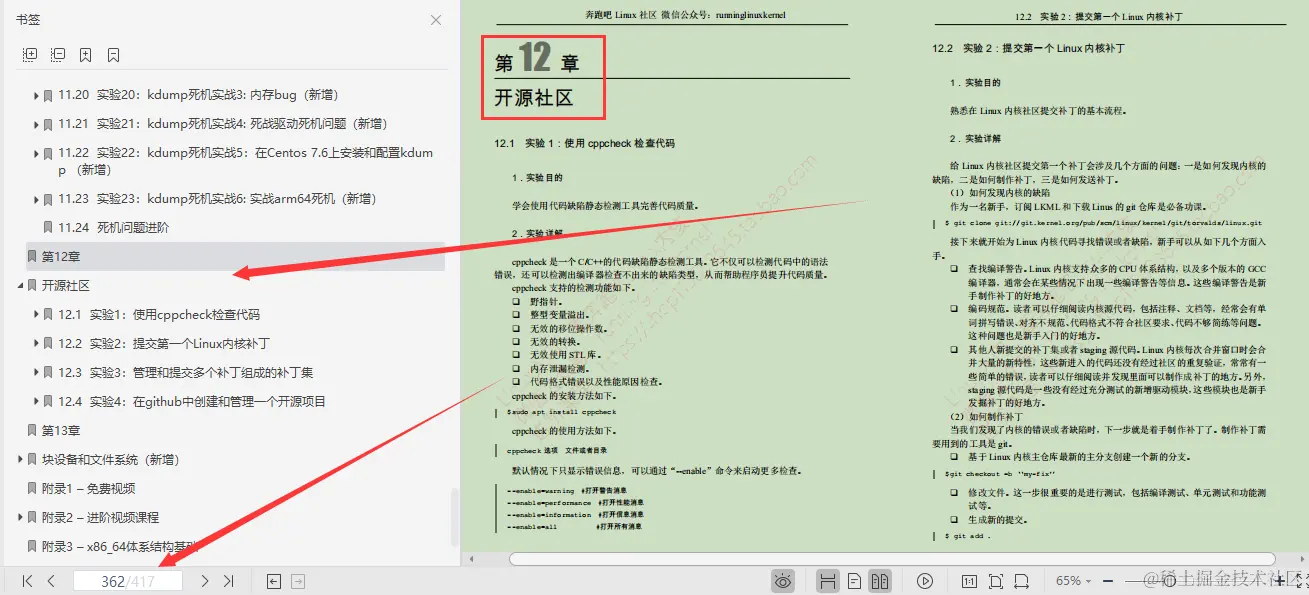Close the bookmark sidebar with the X
The image size is (1309, 595).
[x=435, y=20]
